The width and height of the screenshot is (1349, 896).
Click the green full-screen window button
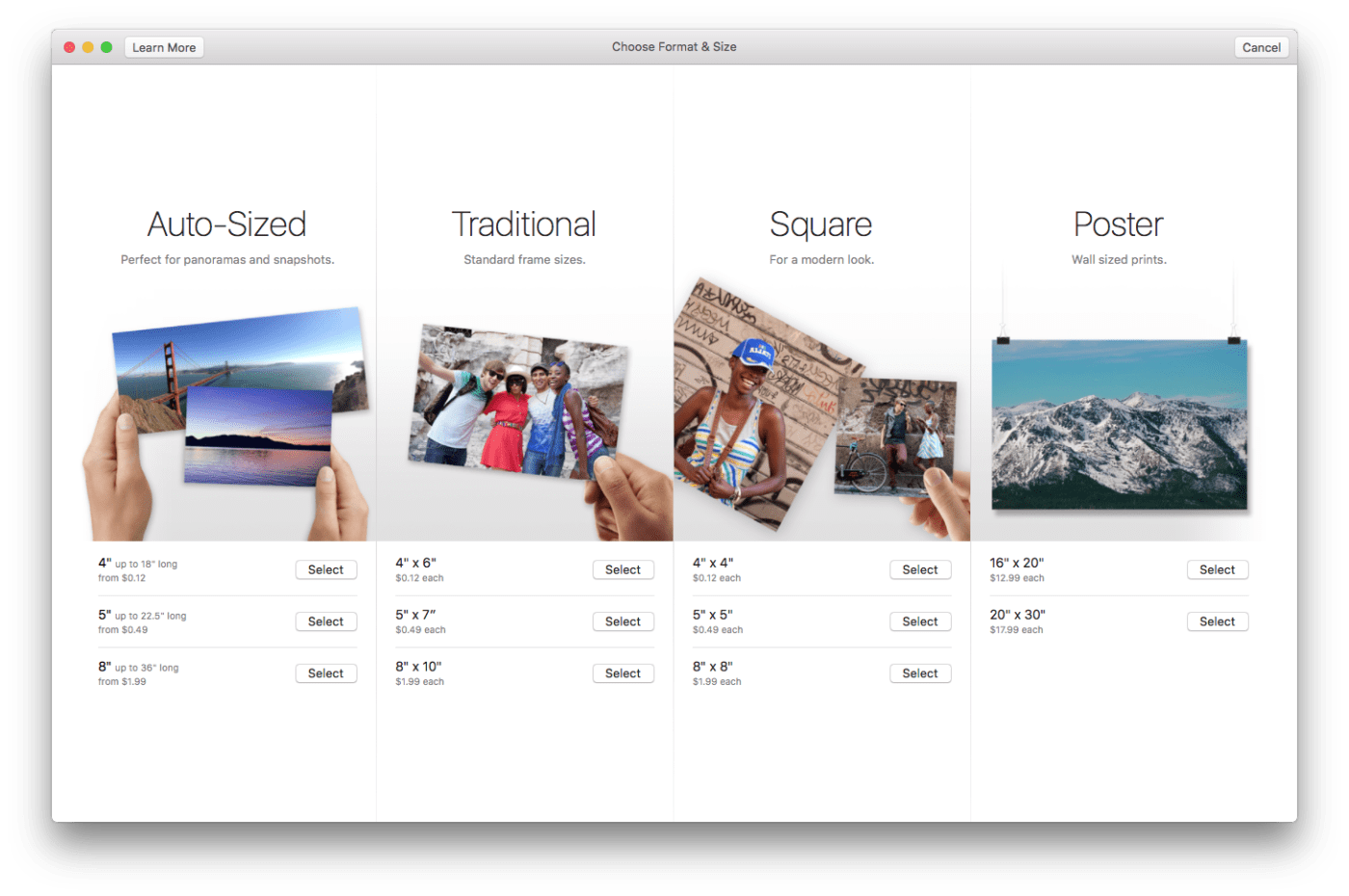coord(106,47)
